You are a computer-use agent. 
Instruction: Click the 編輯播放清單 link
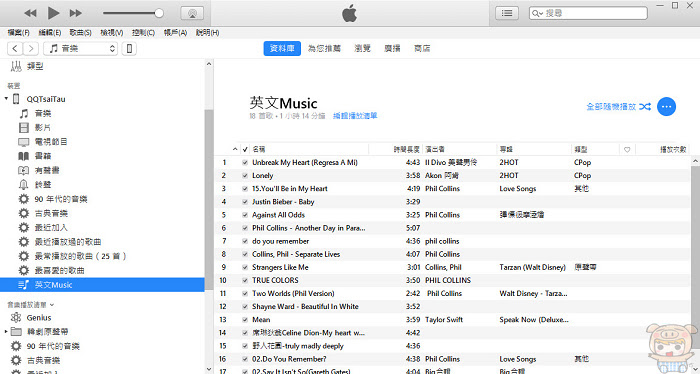tap(355, 116)
